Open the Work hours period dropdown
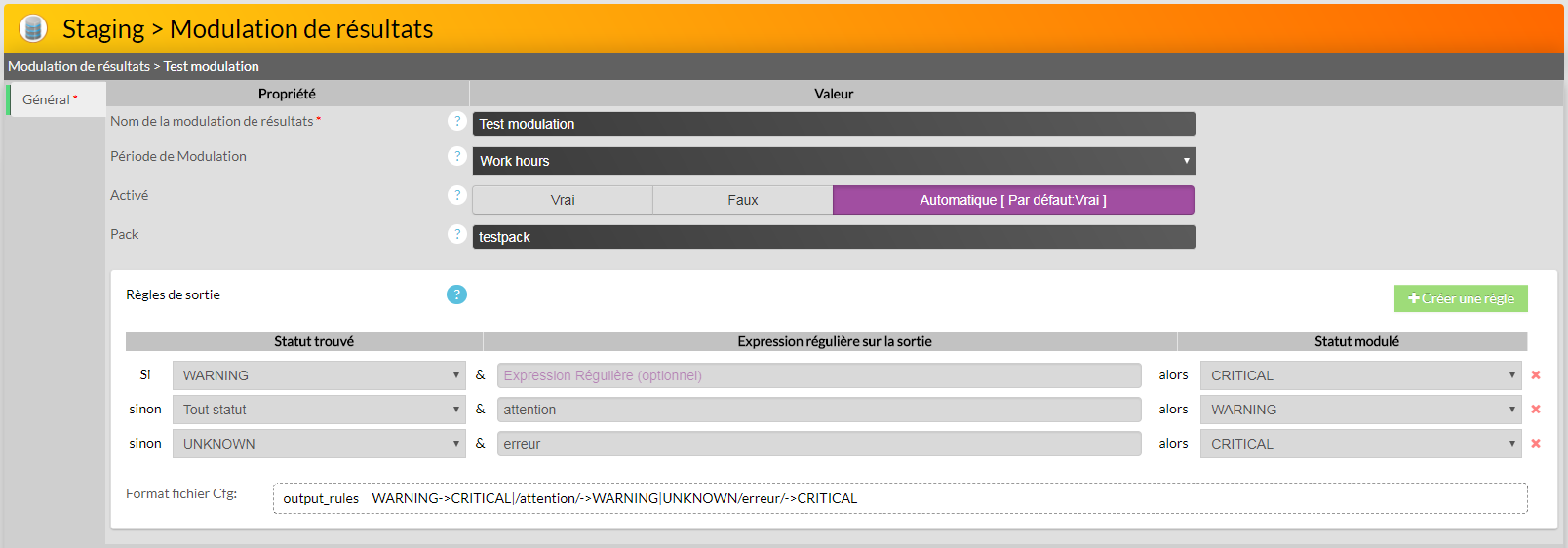The image size is (1568, 548). point(834,161)
